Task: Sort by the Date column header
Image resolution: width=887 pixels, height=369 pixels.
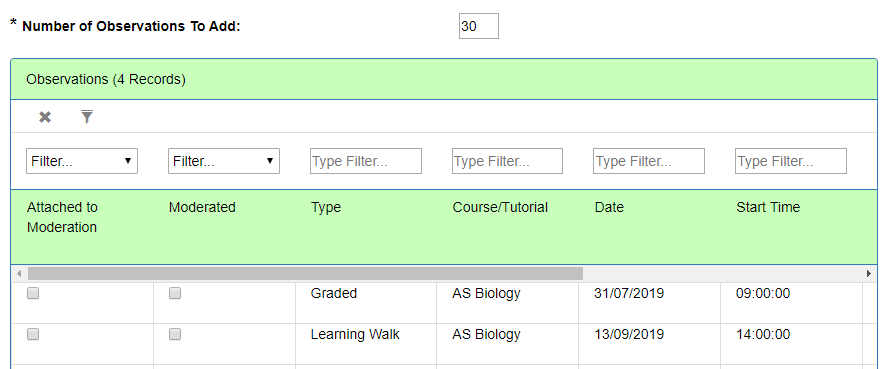Action: [609, 208]
